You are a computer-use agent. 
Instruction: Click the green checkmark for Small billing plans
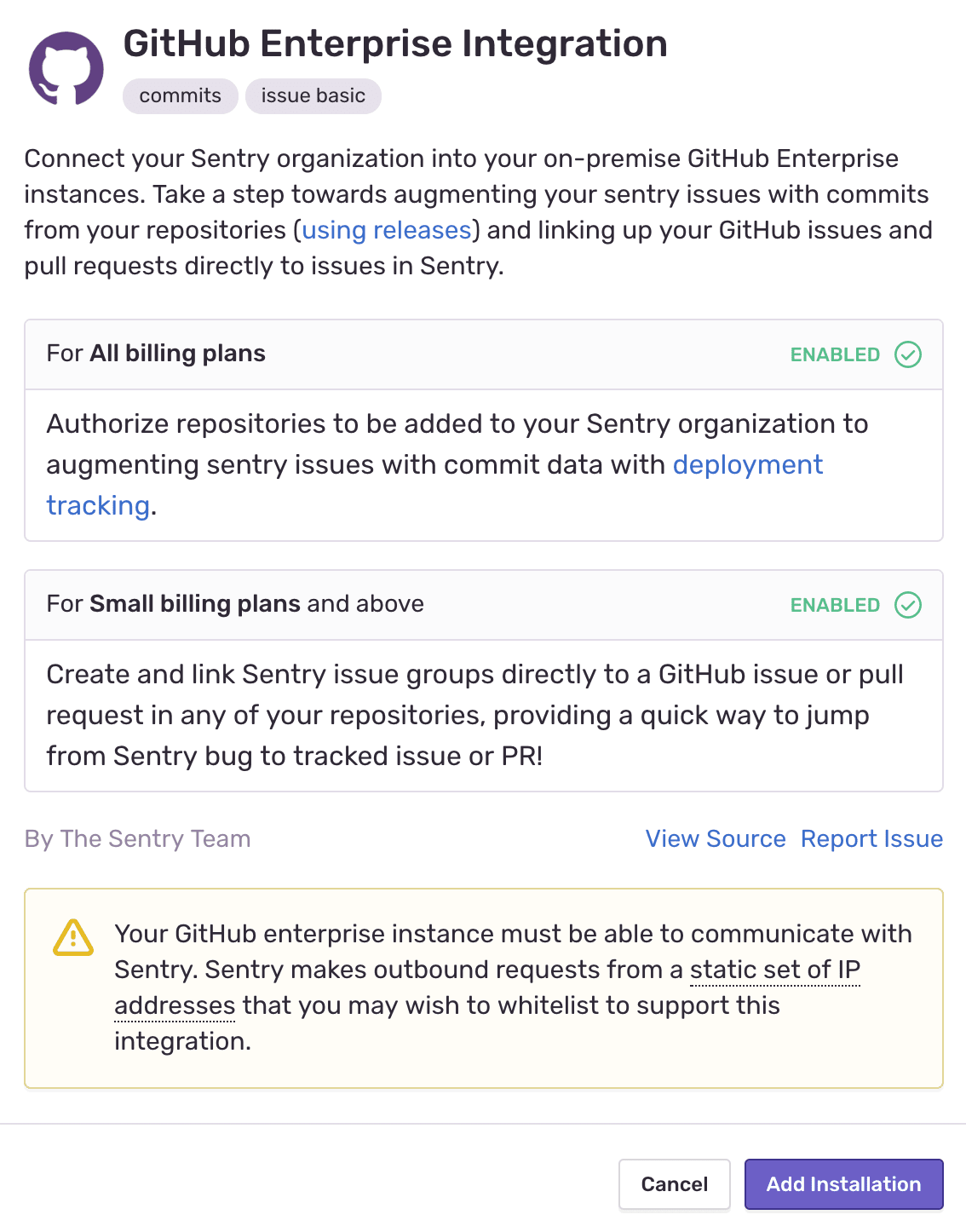pos(908,605)
